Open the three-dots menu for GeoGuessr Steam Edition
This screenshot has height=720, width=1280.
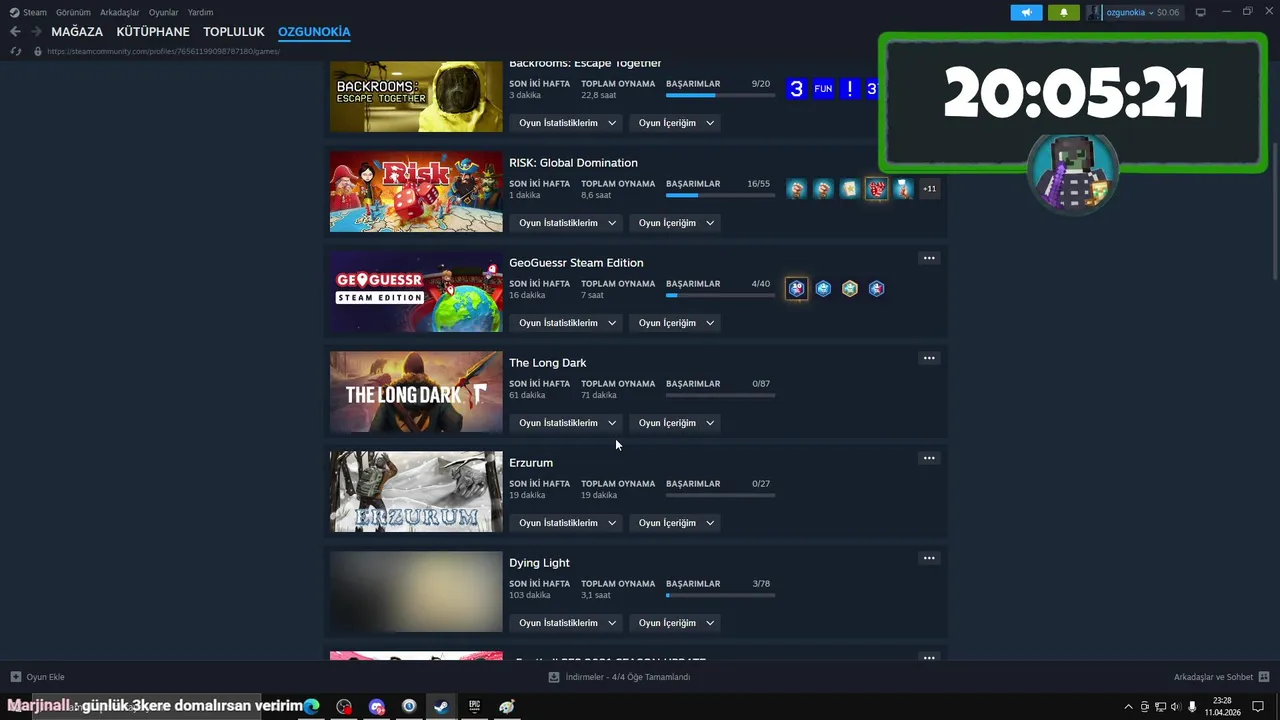point(929,258)
